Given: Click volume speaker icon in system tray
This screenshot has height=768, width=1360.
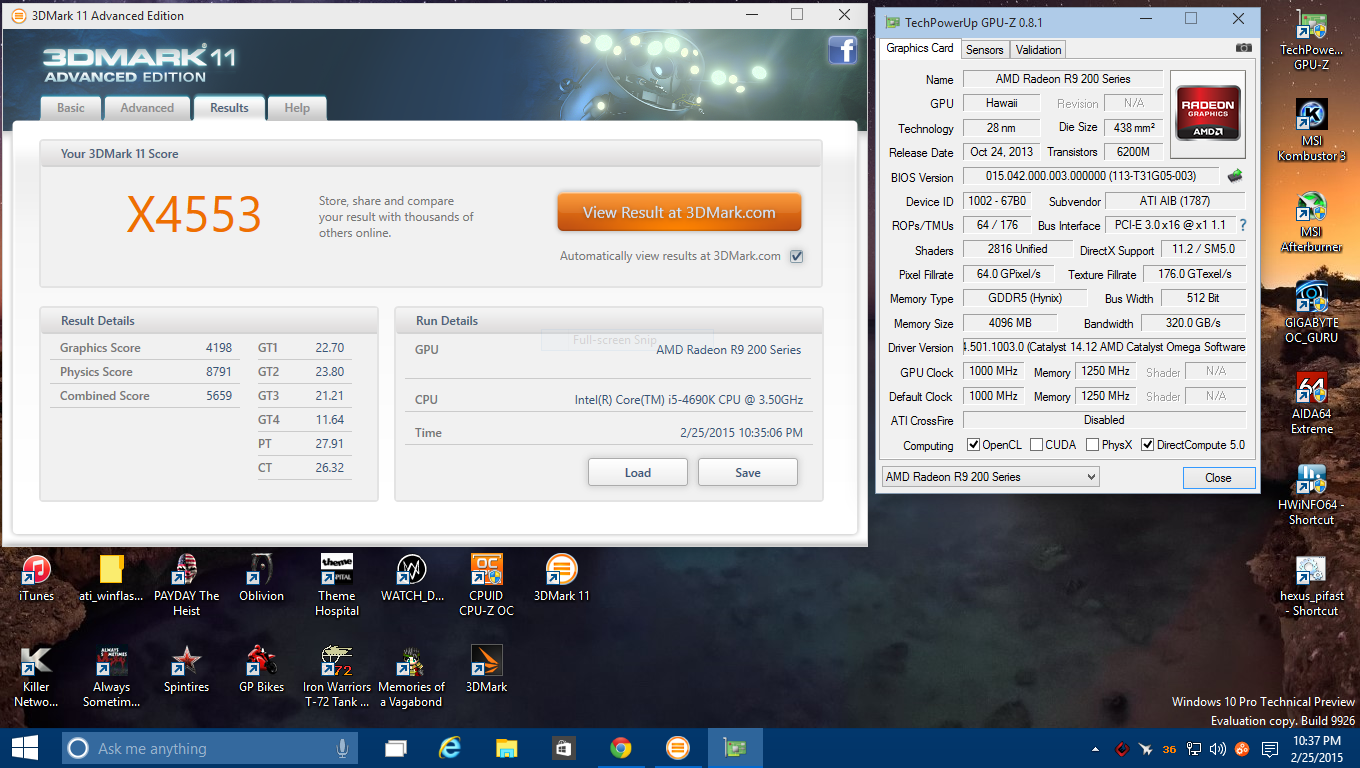Looking at the screenshot, I should (1218, 749).
